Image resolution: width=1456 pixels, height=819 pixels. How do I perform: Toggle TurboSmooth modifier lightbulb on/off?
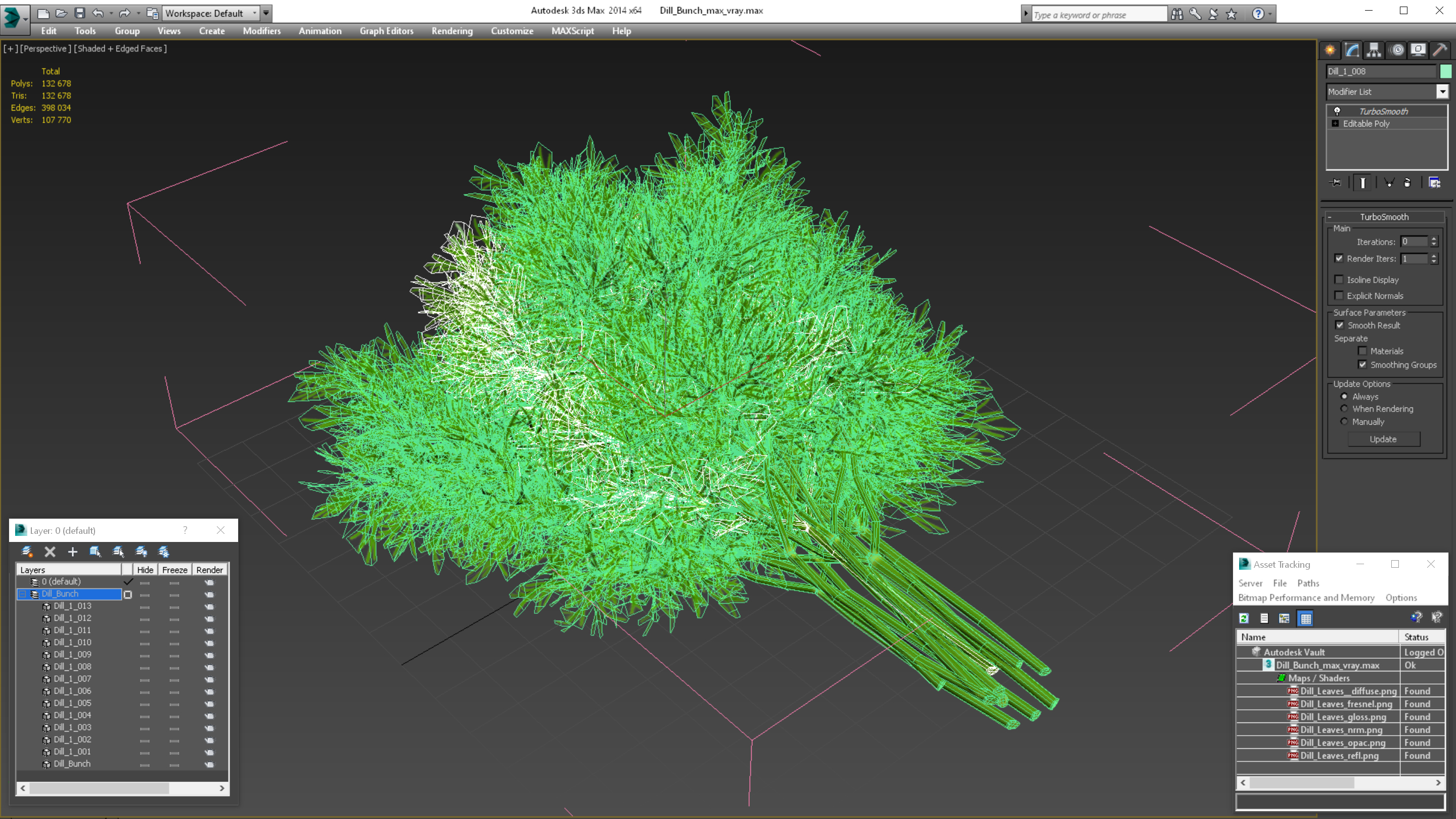tap(1337, 111)
